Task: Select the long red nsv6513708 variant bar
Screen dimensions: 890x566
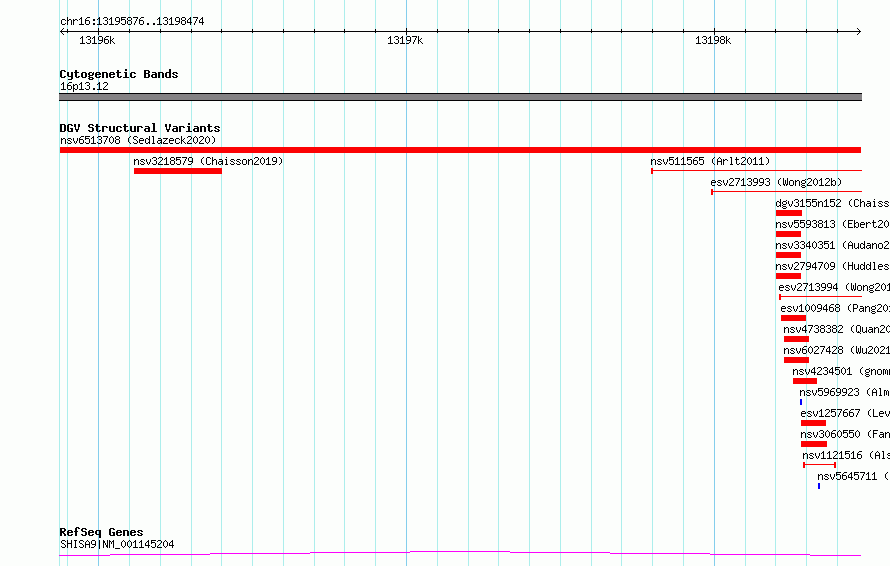Action: click(460, 150)
